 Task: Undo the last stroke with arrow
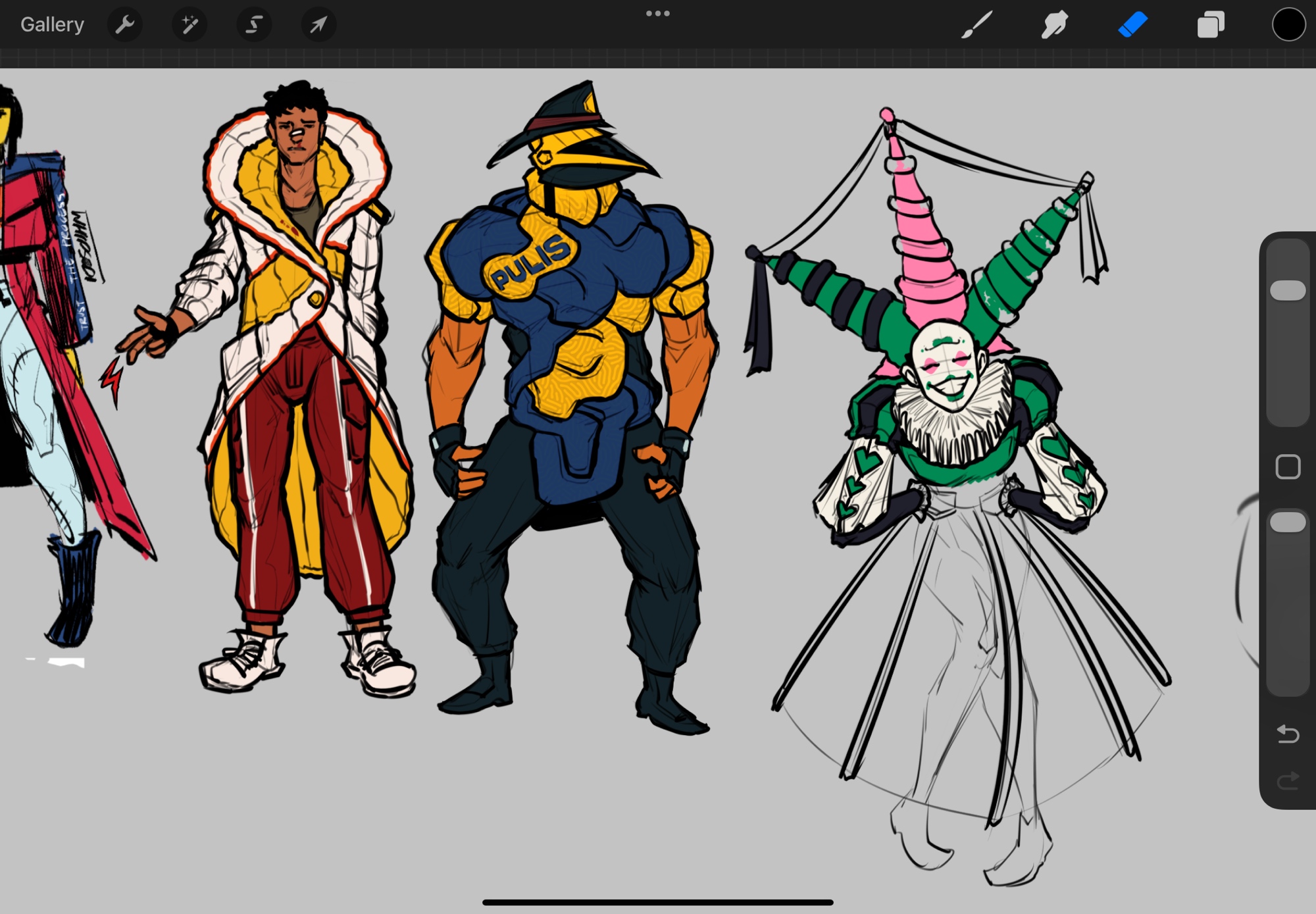1288,733
